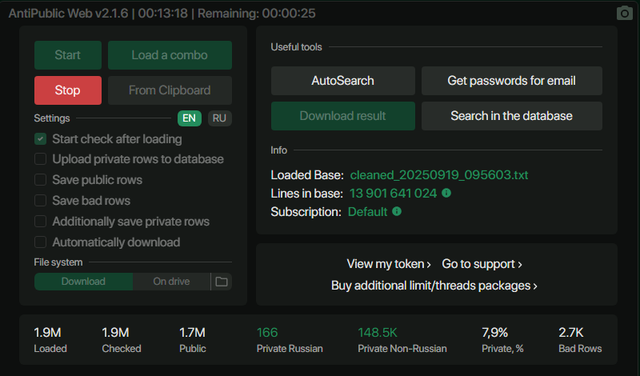Open the AutoSearch tool
Image resolution: width=640 pixels, height=376 pixels.
tap(343, 81)
